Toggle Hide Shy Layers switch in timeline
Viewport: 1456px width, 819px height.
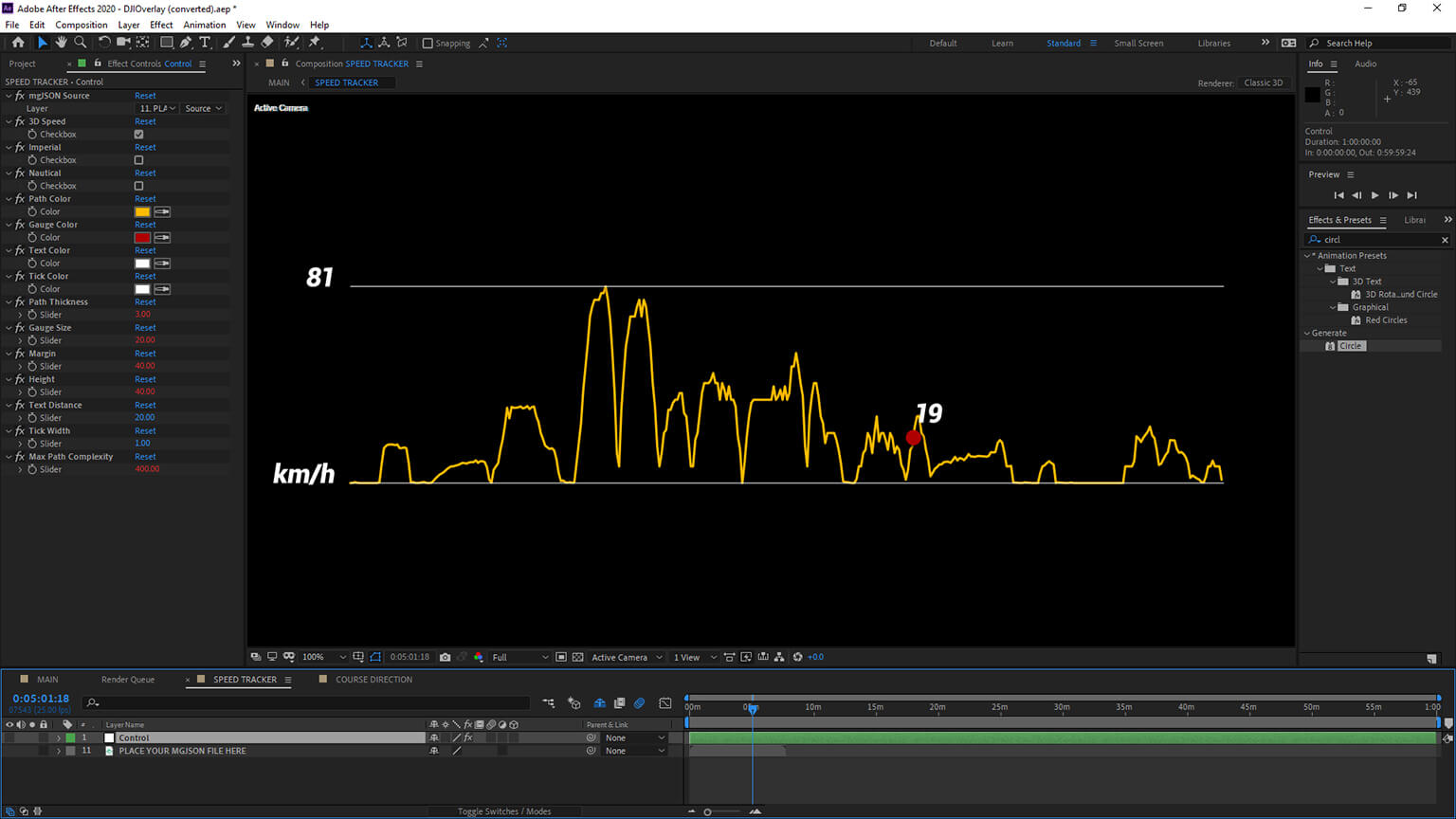click(600, 703)
